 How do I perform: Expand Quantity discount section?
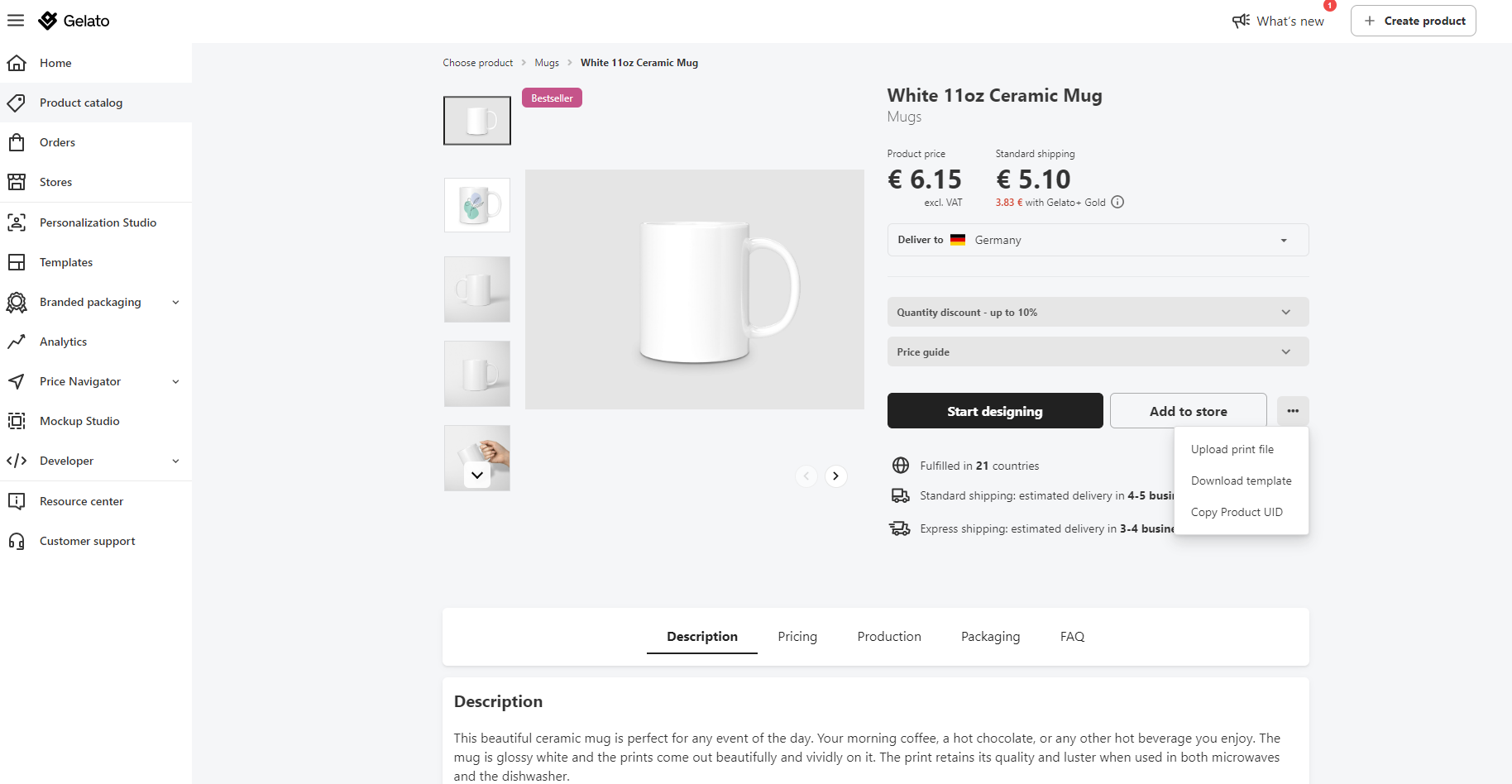click(x=1098, y=312)
